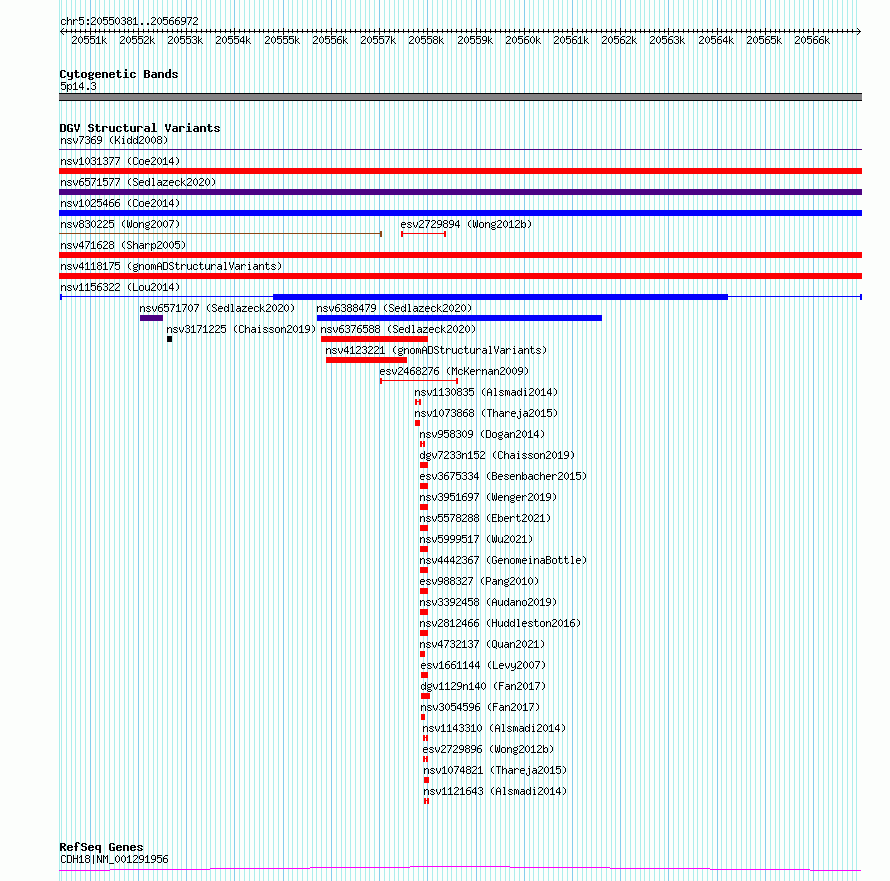Click esv2729894 (Wong2012b) variant label
The width and height of the screenshot is (890, 881).
(466, 224)
